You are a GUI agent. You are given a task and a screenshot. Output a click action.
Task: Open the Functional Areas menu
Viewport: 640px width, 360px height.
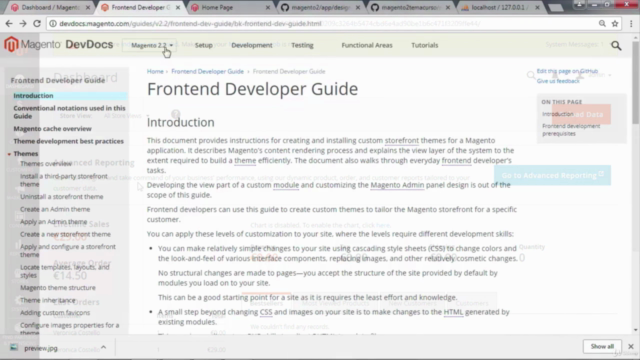367,45
